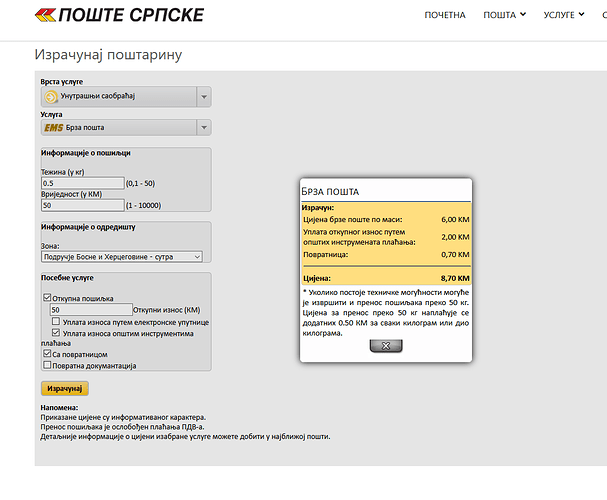Click the Посебне услуге section label

[67, 278]
